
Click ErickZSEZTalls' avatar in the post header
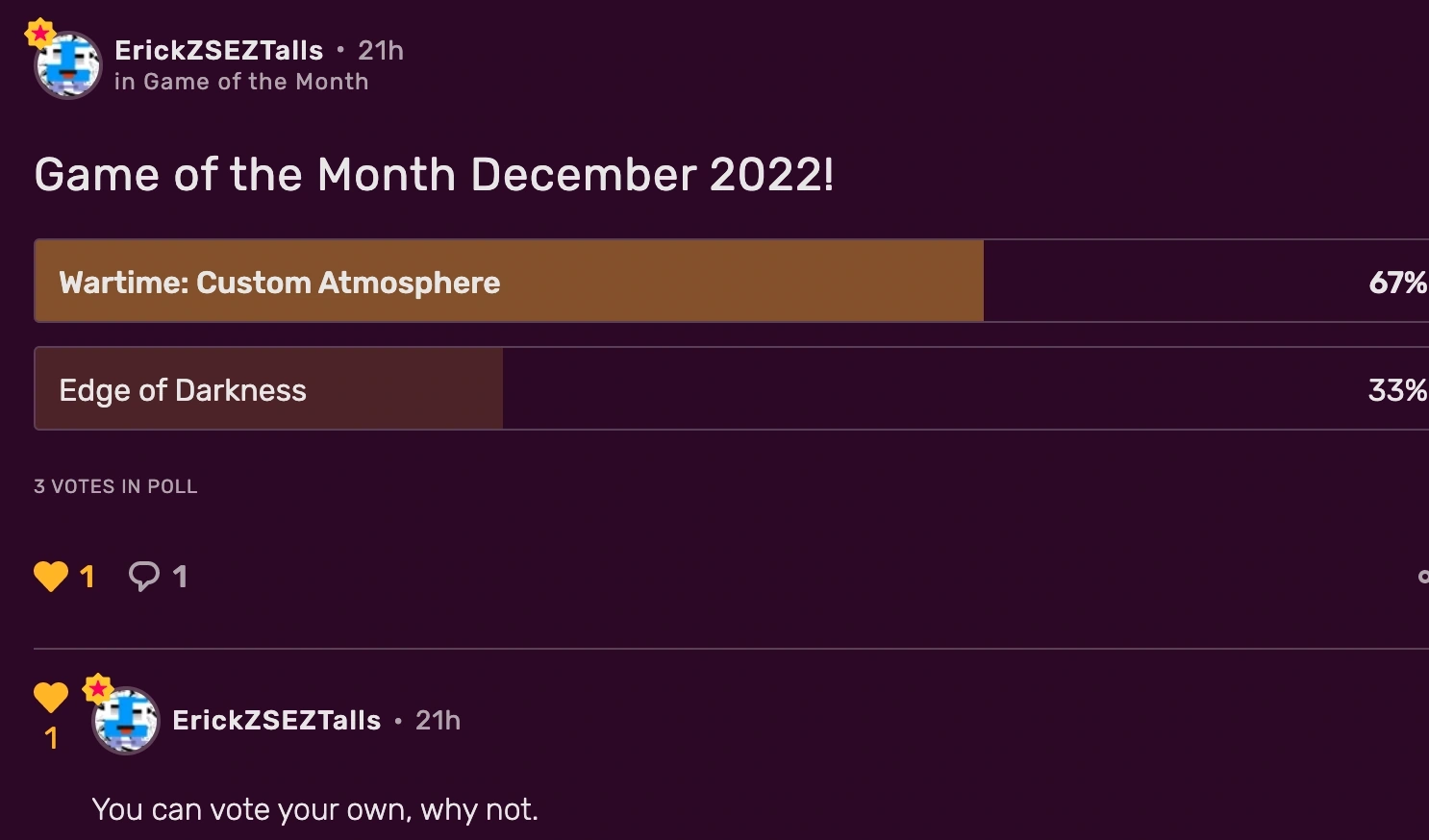point(66,65)
